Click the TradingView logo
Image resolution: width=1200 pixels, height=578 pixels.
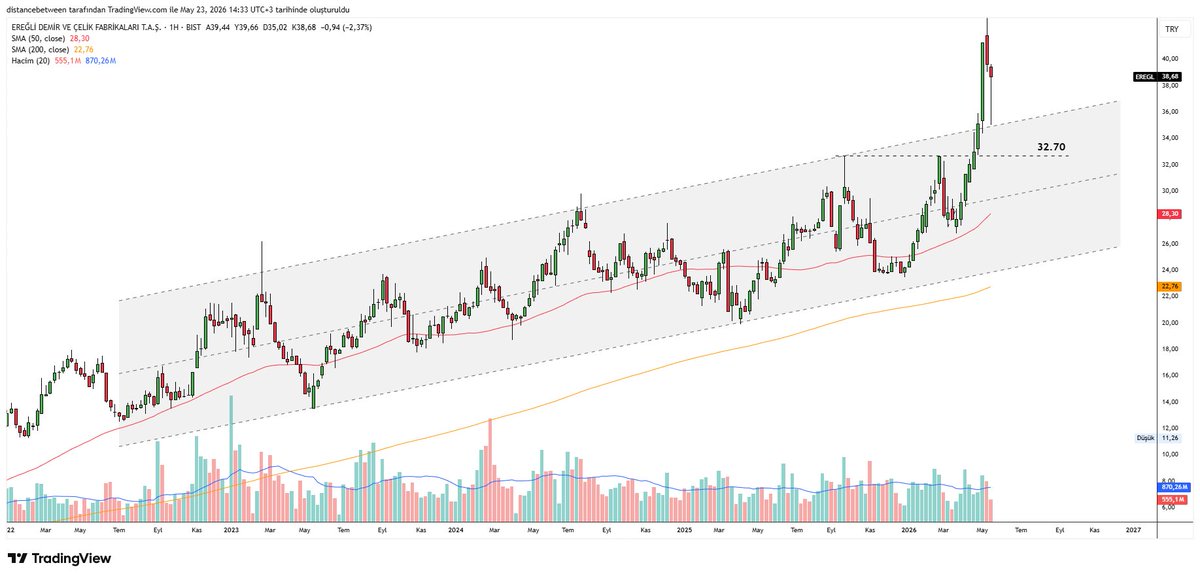(x=59, y=558)
